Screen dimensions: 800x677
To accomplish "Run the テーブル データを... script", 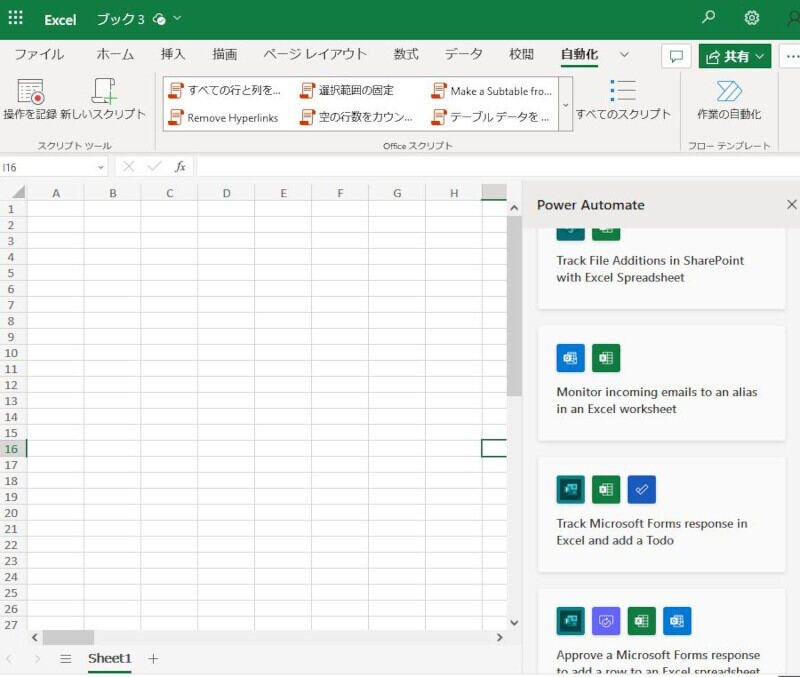I will click(490, 117).
